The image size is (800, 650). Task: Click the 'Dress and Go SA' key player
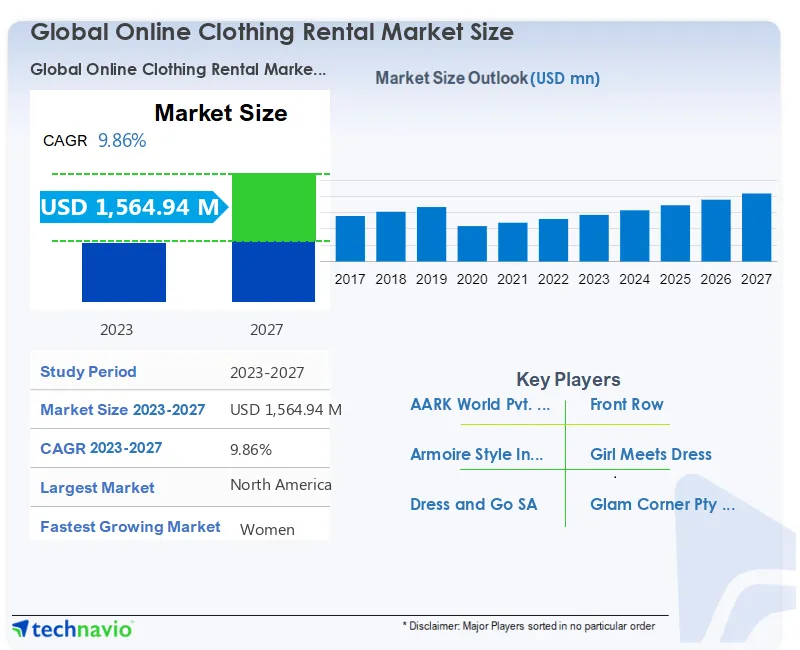tap(473, 504)
